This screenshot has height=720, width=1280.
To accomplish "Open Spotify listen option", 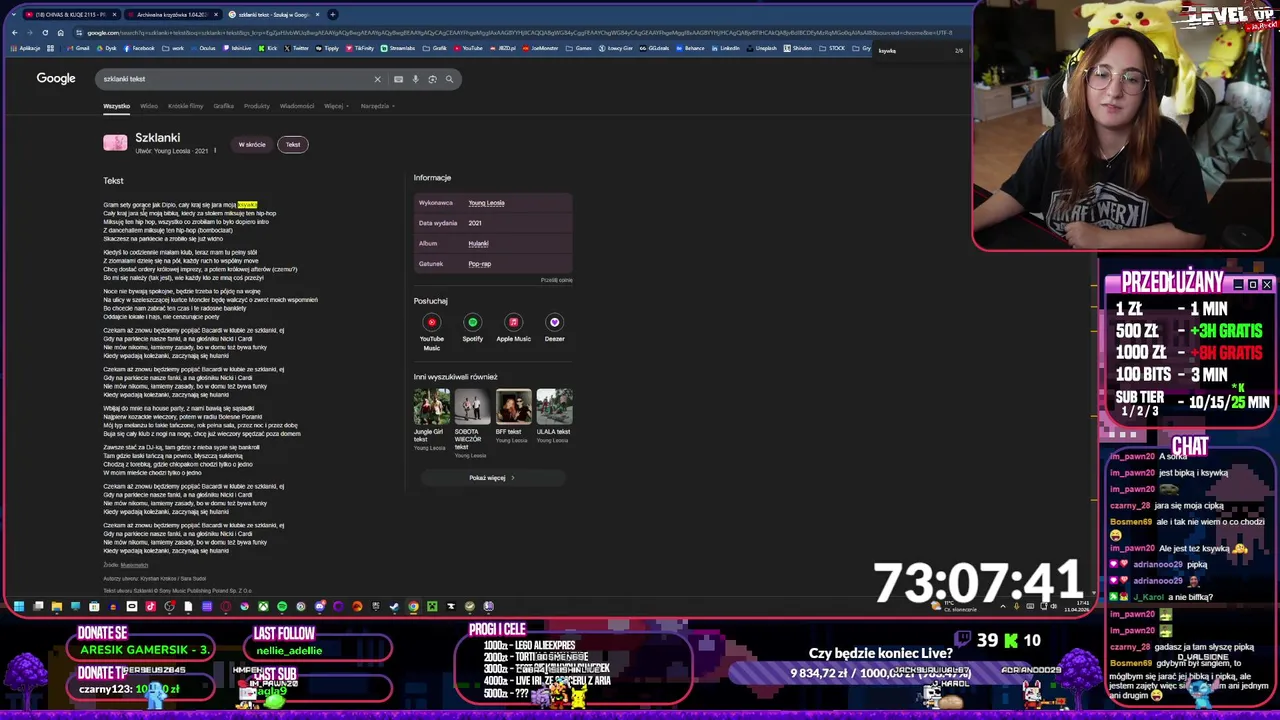I will coord(472,328).
